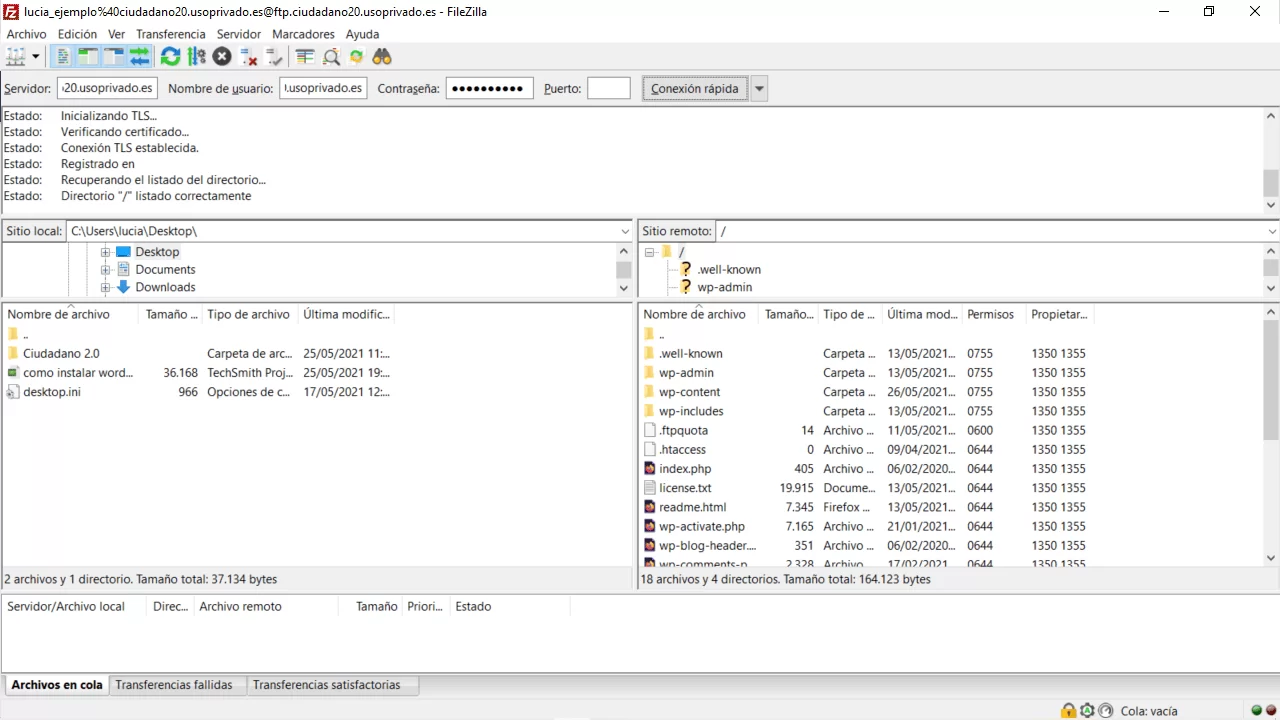The height and width of the screenshot is (720, 1280).
Task: Open the speed limits gauge icon
Action: tap(1106, 711)
